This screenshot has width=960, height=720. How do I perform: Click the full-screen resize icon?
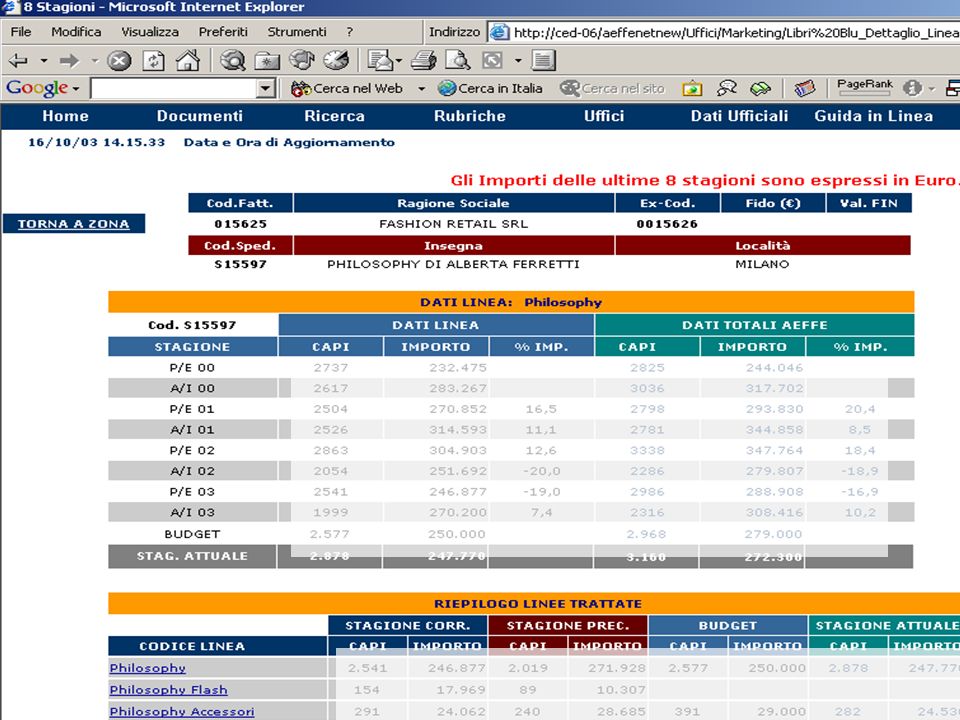tap(493, 60)
